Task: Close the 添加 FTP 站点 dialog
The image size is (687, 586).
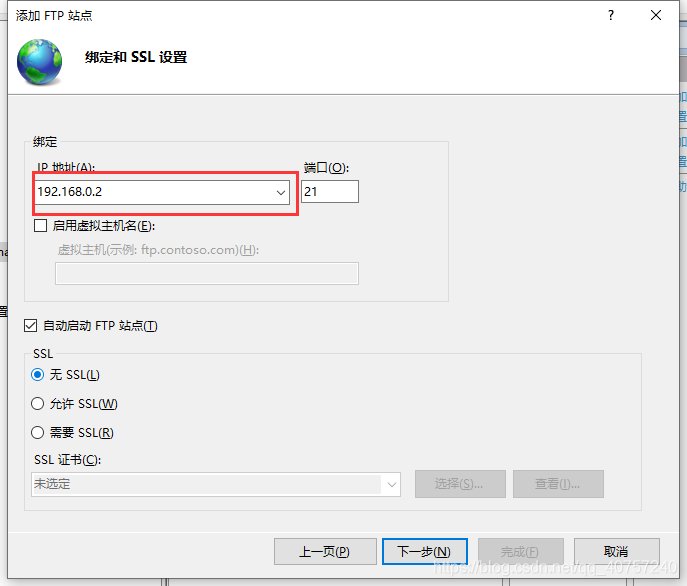Action: click(656, 15)
